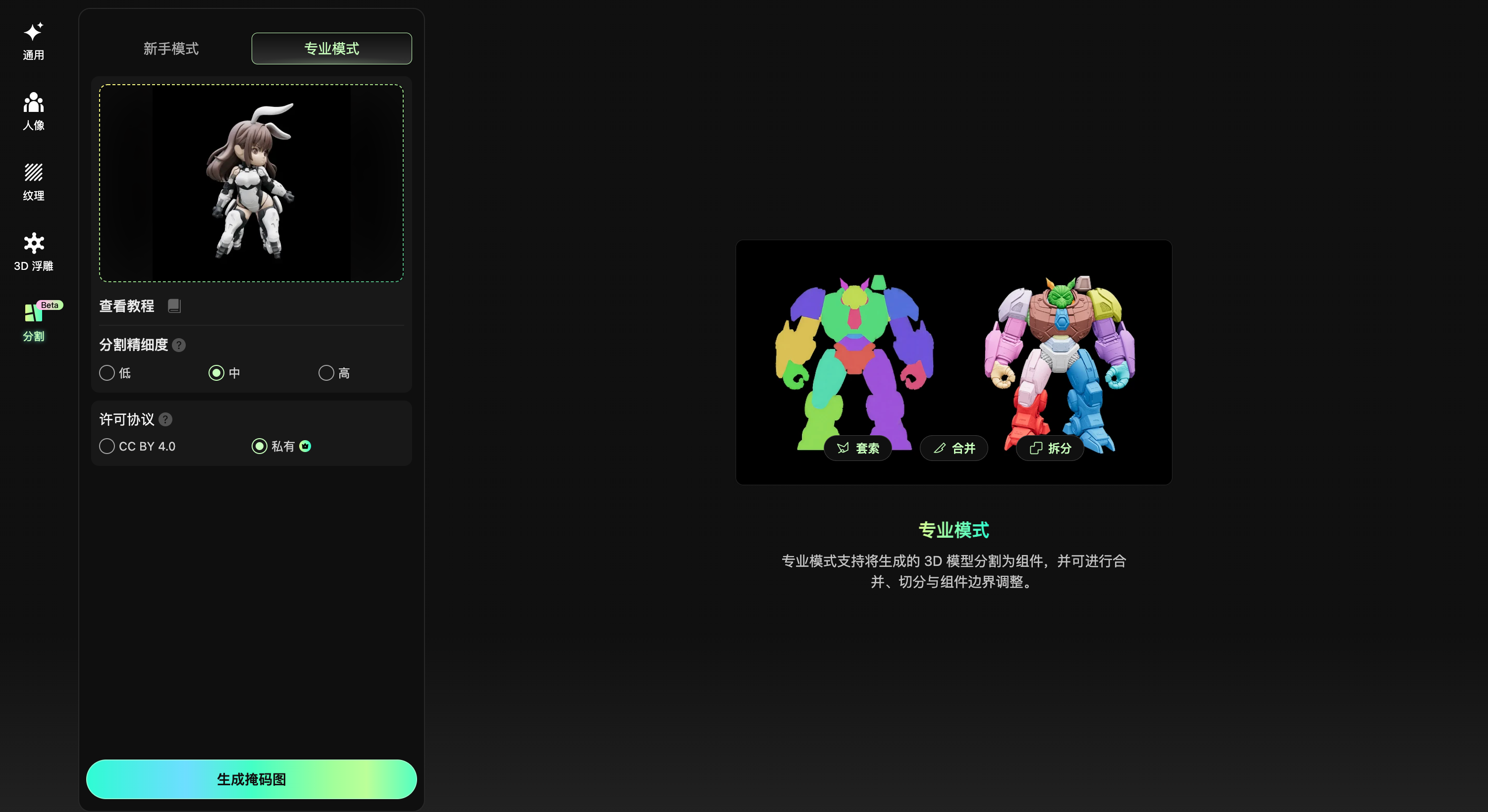Click the 生成掩码图 button
Image resolution: width=1488 pixels, height=812 pixels.
(x=251, y=779)
